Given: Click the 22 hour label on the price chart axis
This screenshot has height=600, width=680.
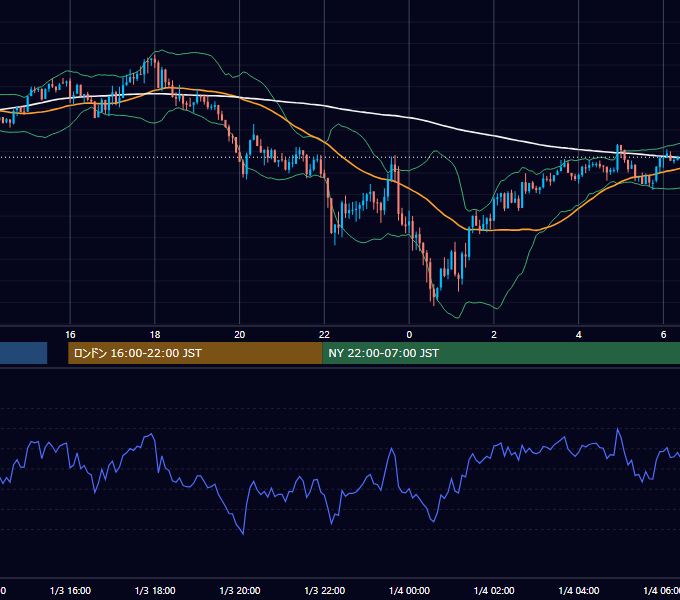Looking at the screenshot, I should click(324, 335).
